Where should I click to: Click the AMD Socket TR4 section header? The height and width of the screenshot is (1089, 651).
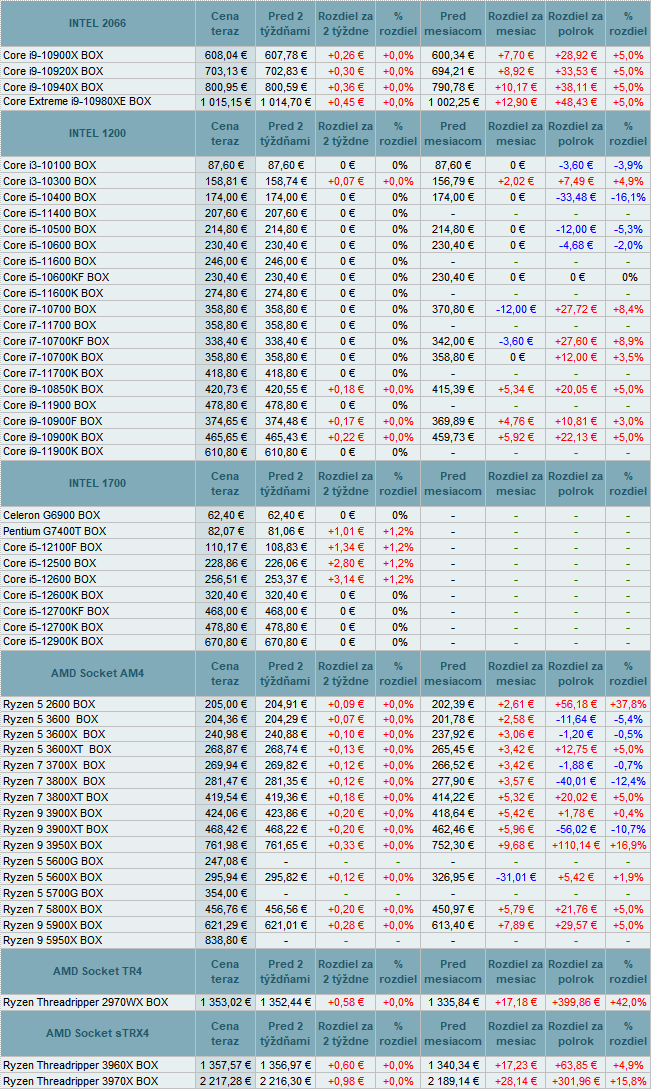point(97,971)
